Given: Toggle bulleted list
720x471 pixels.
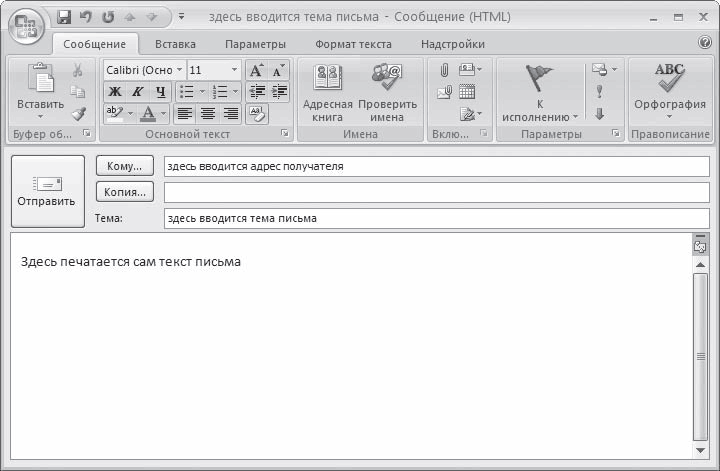Looking at the screenshot, I should 187,92.
